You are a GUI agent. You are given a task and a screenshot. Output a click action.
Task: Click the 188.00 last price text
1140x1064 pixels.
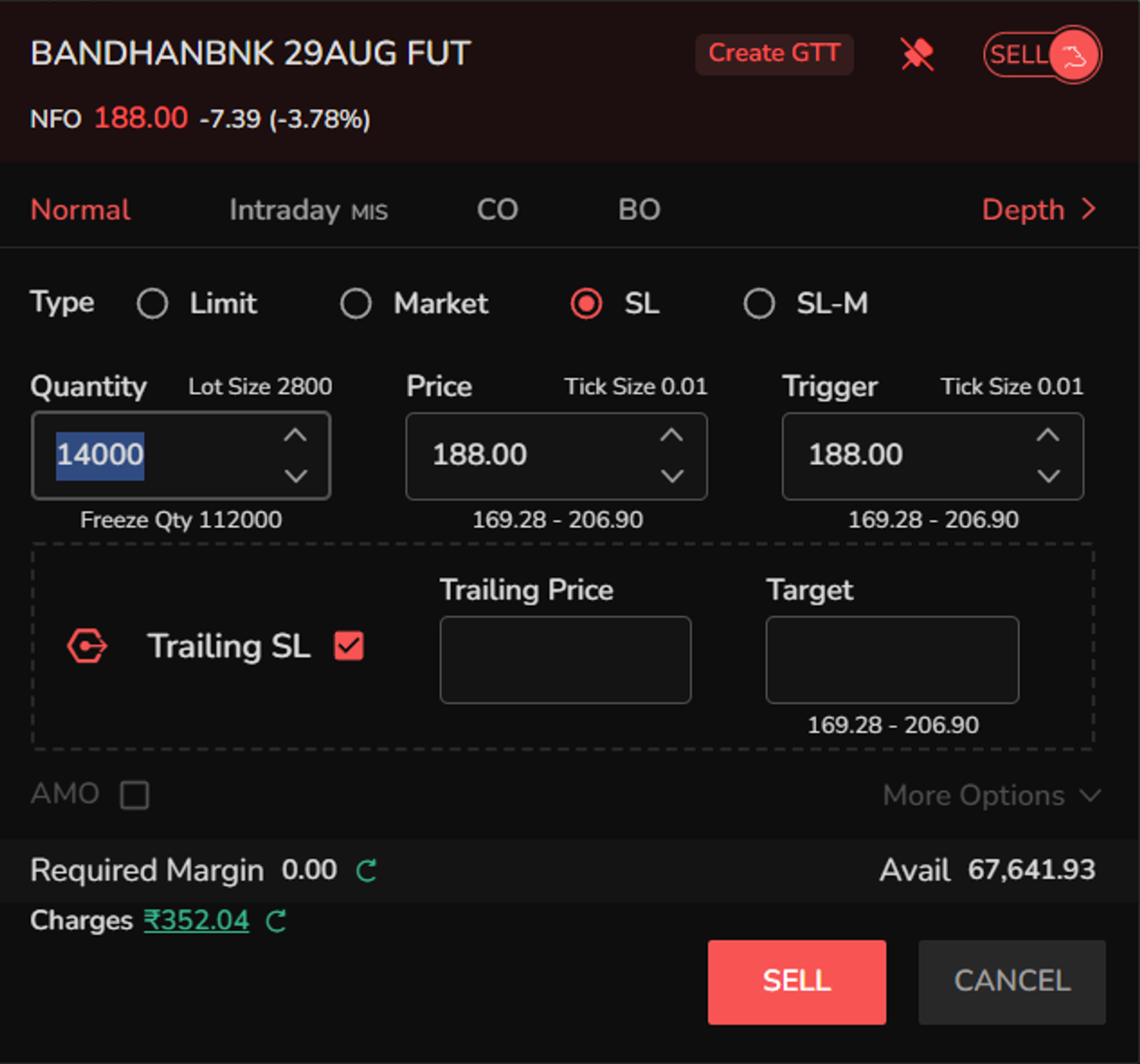tap(141, 118)
